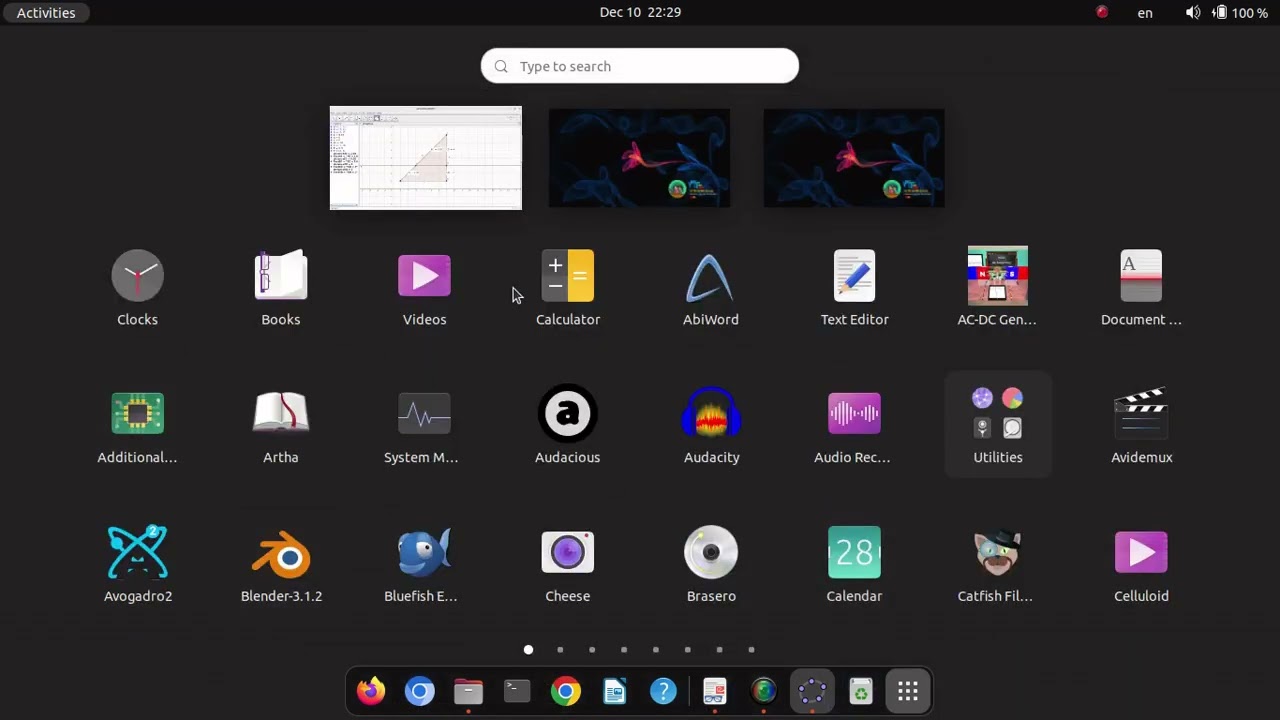Launch Audacious music player
The image size is (1280, 720).
click(568, 426)
